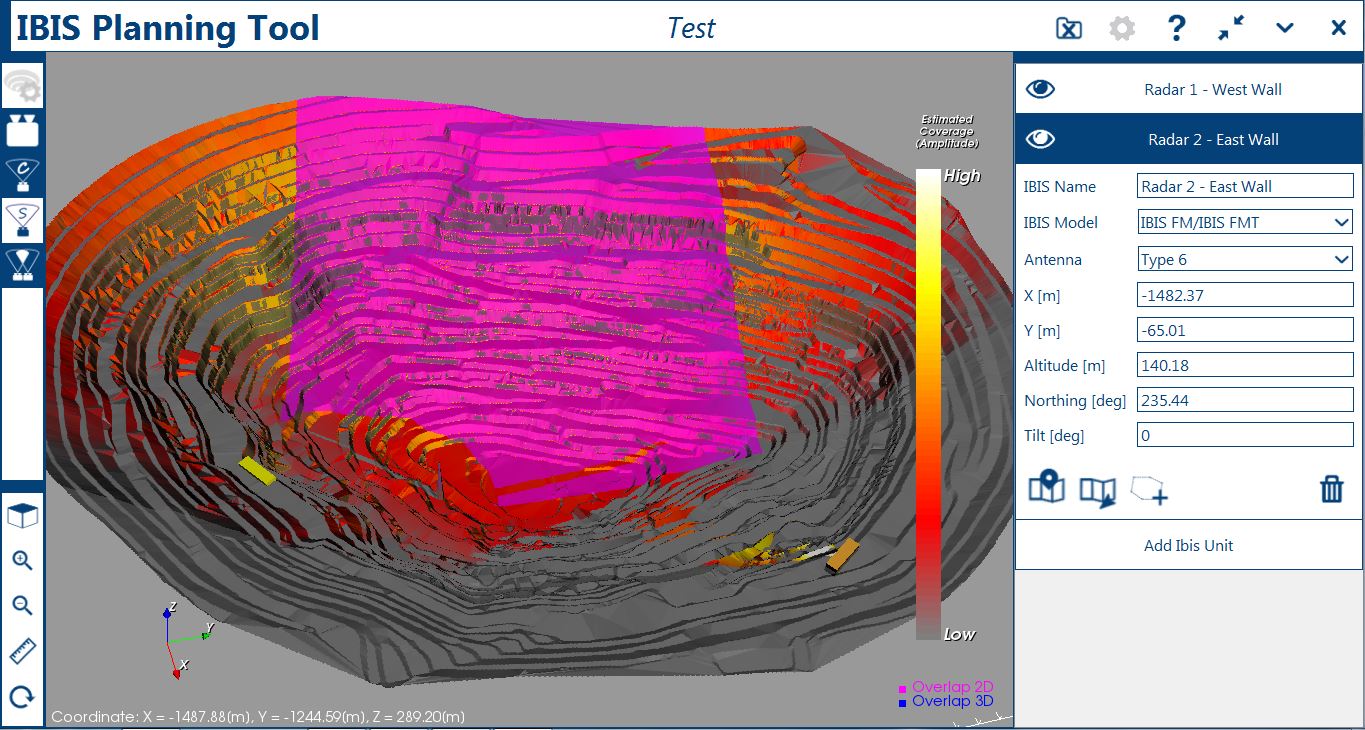Screen dimensions: 1365x730
Task: Close the planning tool with X button
Action: pos(1338,28)
